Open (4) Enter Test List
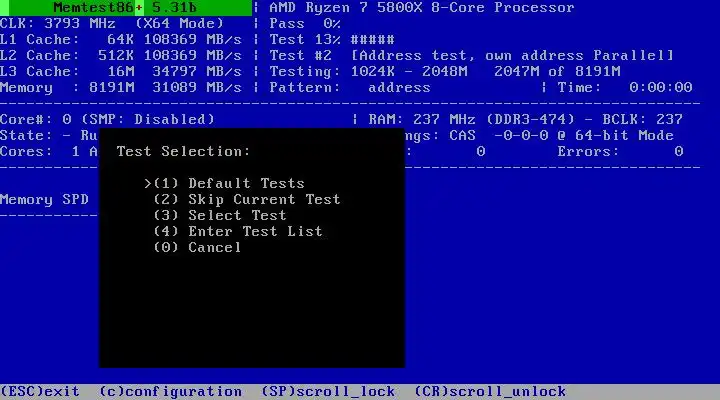Viewport: 720px width, 400px height. pyautogui.click(x=237, y=231)
